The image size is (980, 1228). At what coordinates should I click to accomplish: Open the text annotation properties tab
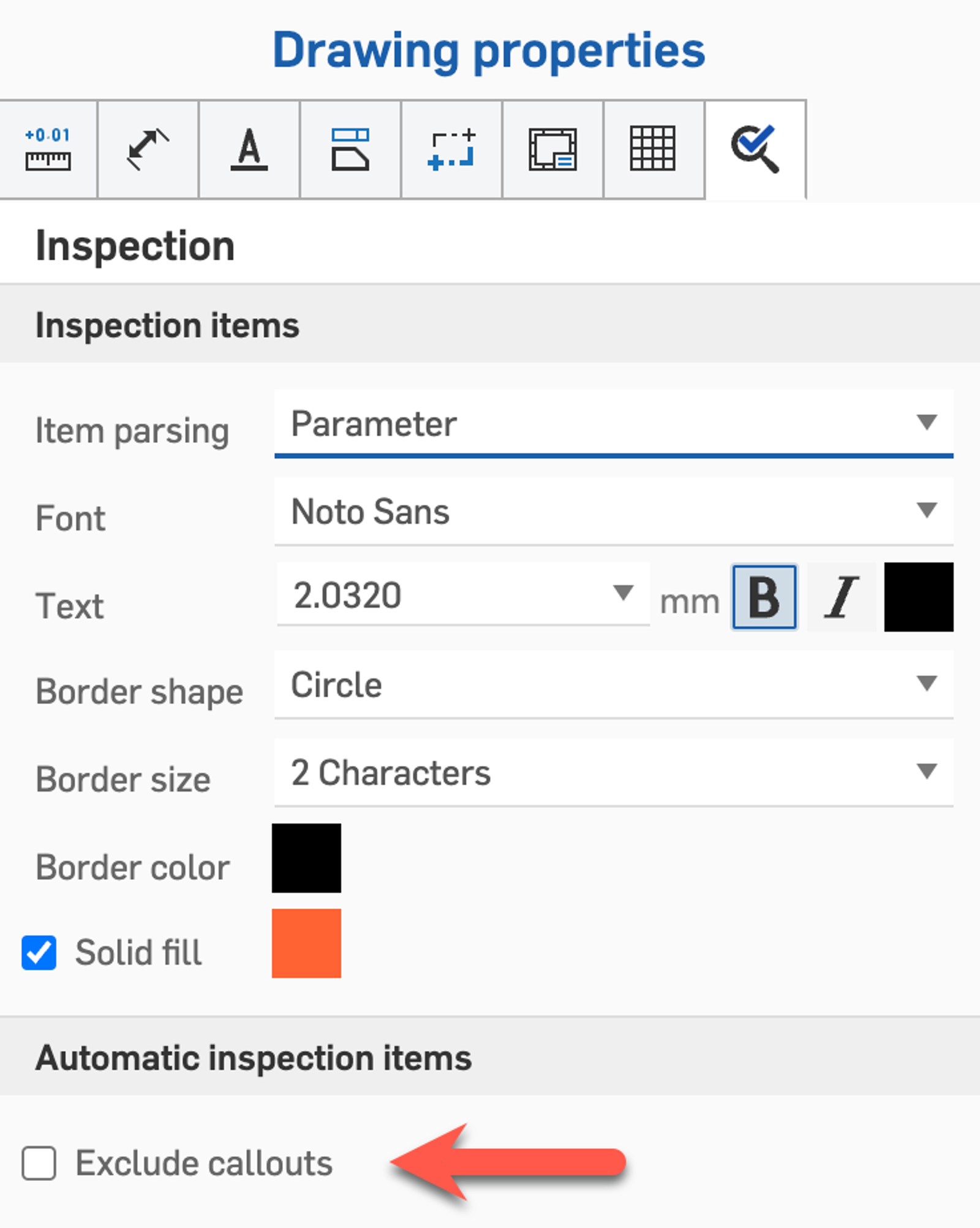tap(249, 150)
